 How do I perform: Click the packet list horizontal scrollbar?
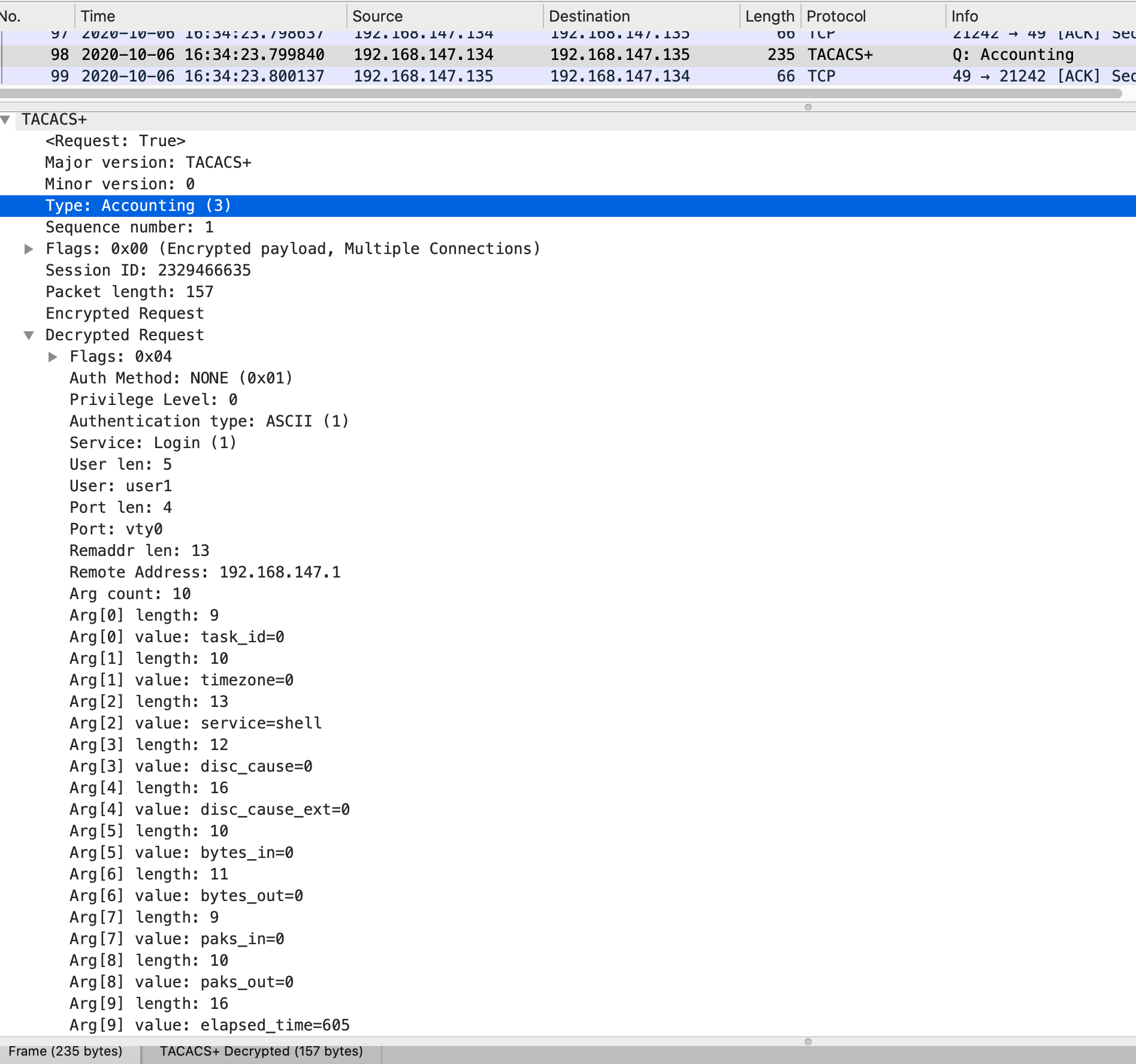coord(560,93)
